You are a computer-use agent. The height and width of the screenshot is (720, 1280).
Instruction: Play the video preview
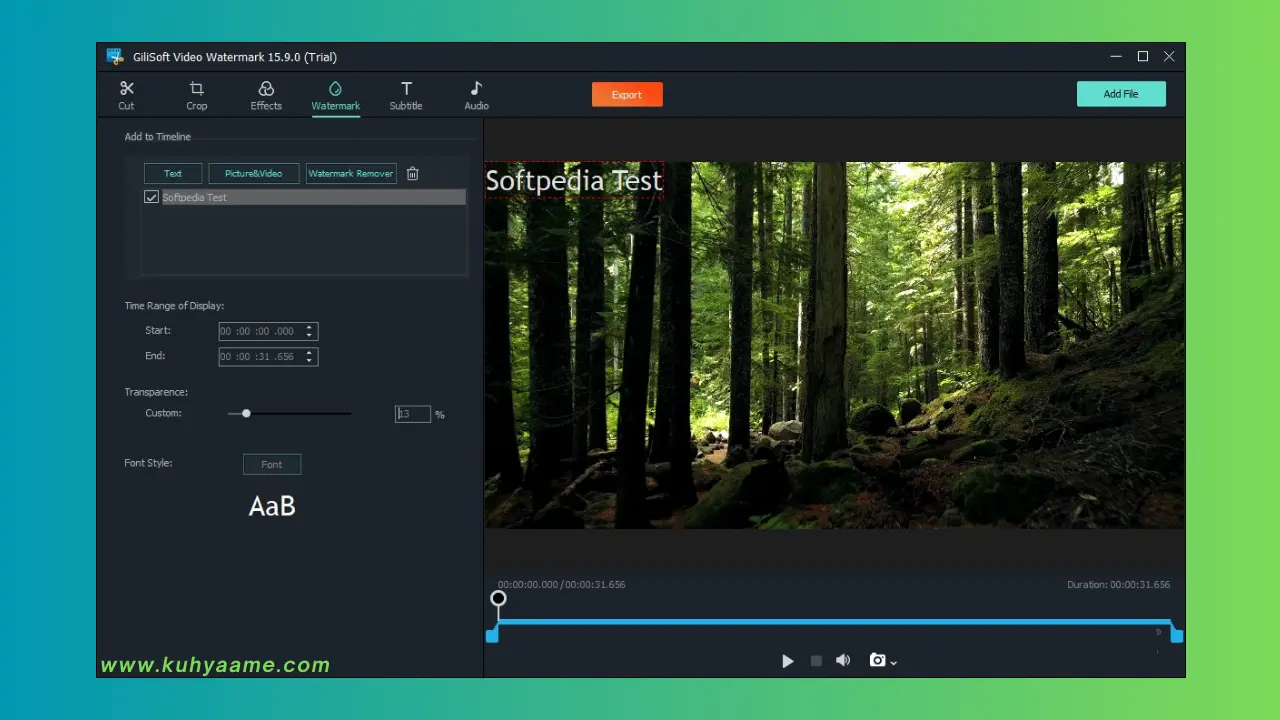(x=788, y=661)
